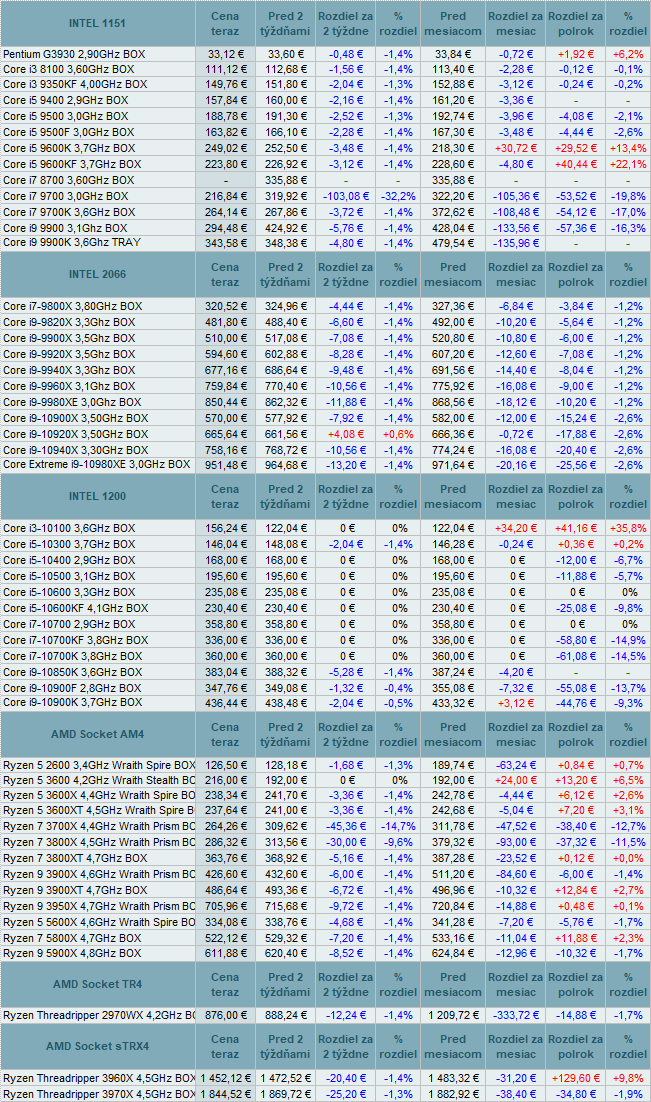Image resolution: width=651 pixels, height=1102 pixels.
Task: Click the "Pentium G3930 2,90GHz BOX" row name
Action: click(74, 53)
